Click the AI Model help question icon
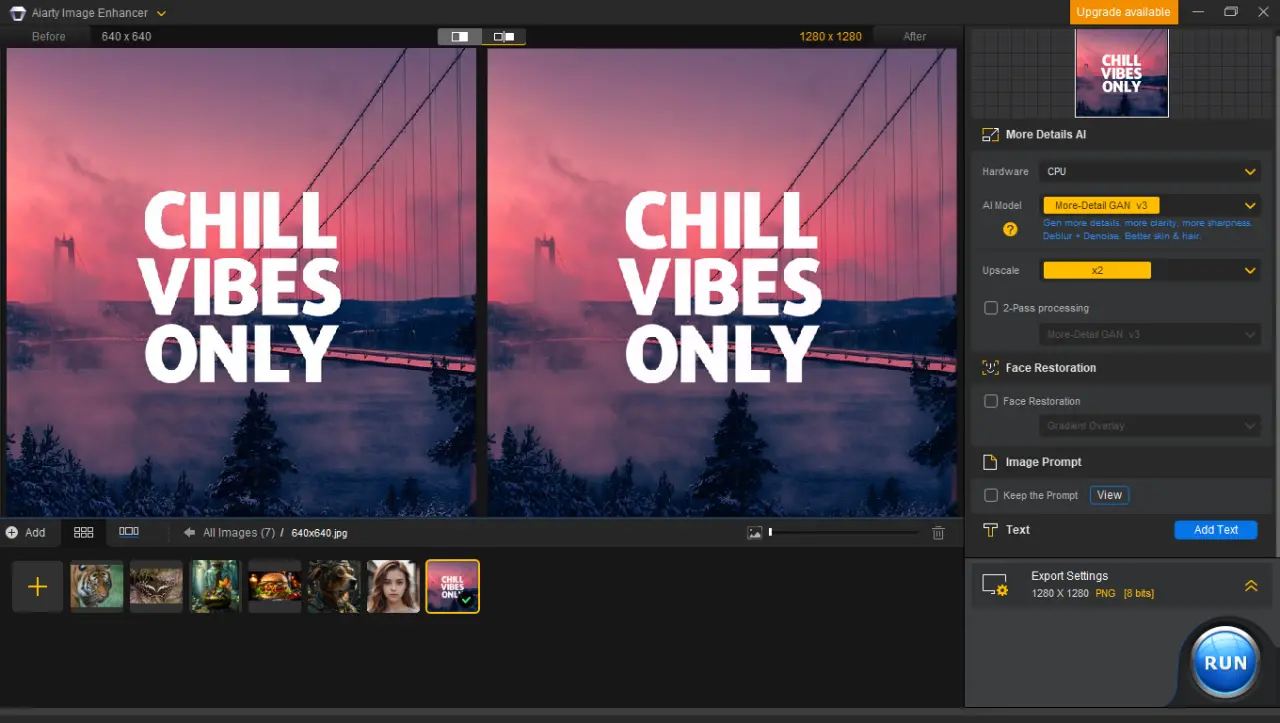1280x723 pixels. (x=1010, y=229)
